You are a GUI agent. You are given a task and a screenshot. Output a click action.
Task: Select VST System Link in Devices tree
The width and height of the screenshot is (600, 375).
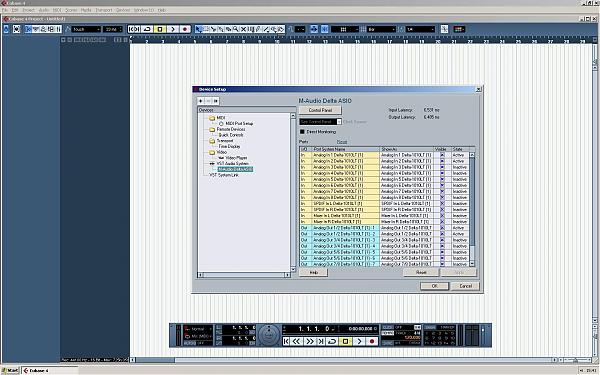pyautogui.click(x=224, y=175)
